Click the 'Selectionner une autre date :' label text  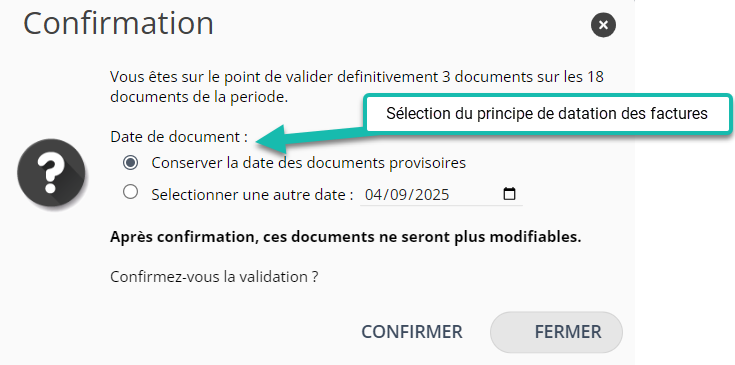tap(252, 194)
